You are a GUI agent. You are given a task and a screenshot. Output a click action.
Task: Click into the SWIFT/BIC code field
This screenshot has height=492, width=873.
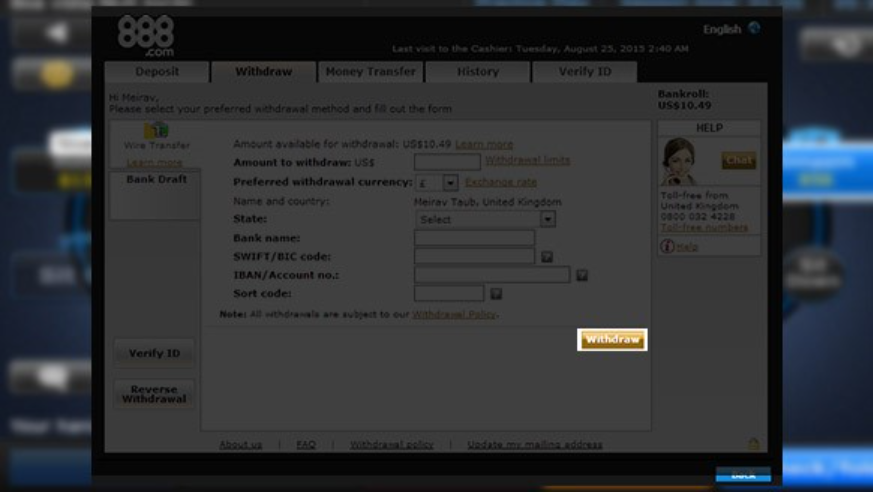(474, 256)
